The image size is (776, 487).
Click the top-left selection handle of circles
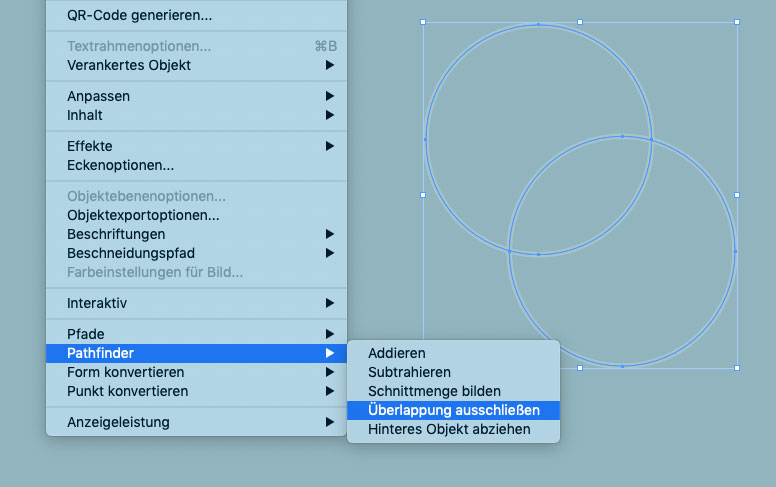pos(423,22)
